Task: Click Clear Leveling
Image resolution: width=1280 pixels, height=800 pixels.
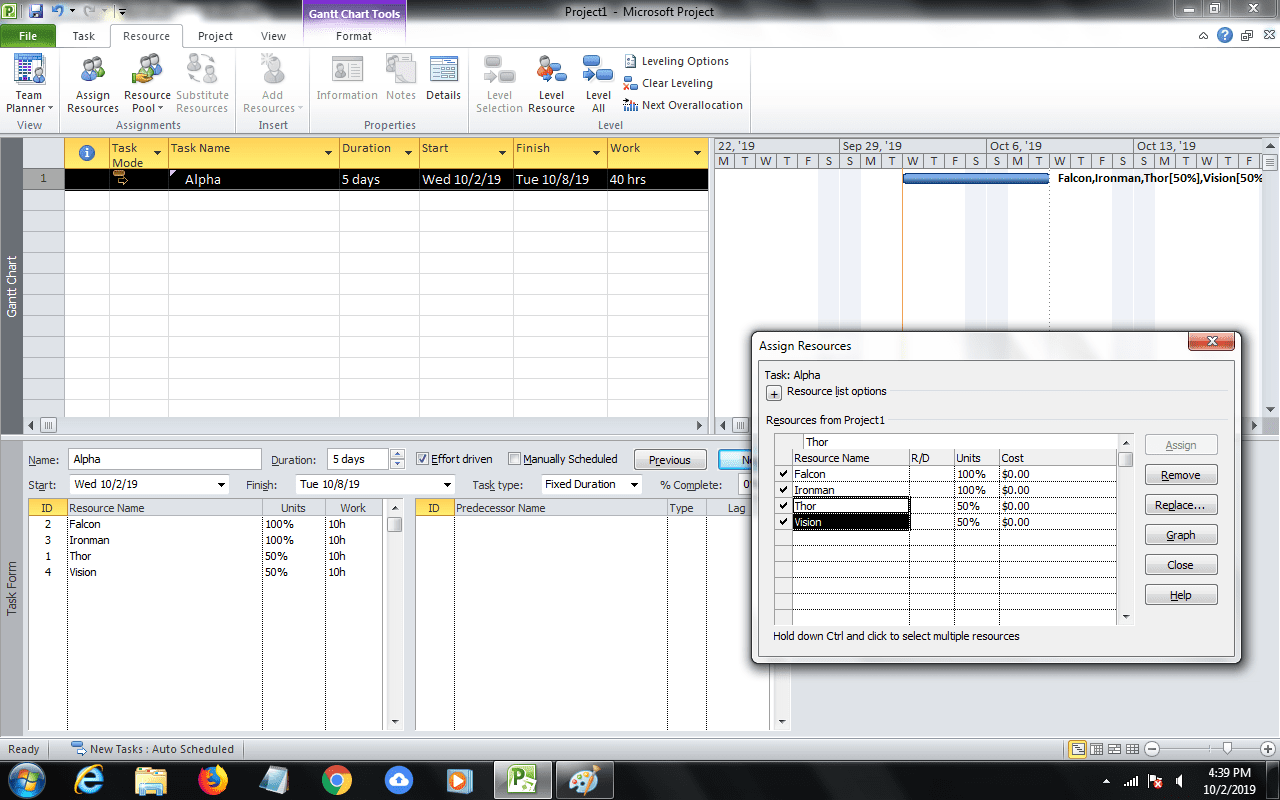Action: (x=668, y=83)
